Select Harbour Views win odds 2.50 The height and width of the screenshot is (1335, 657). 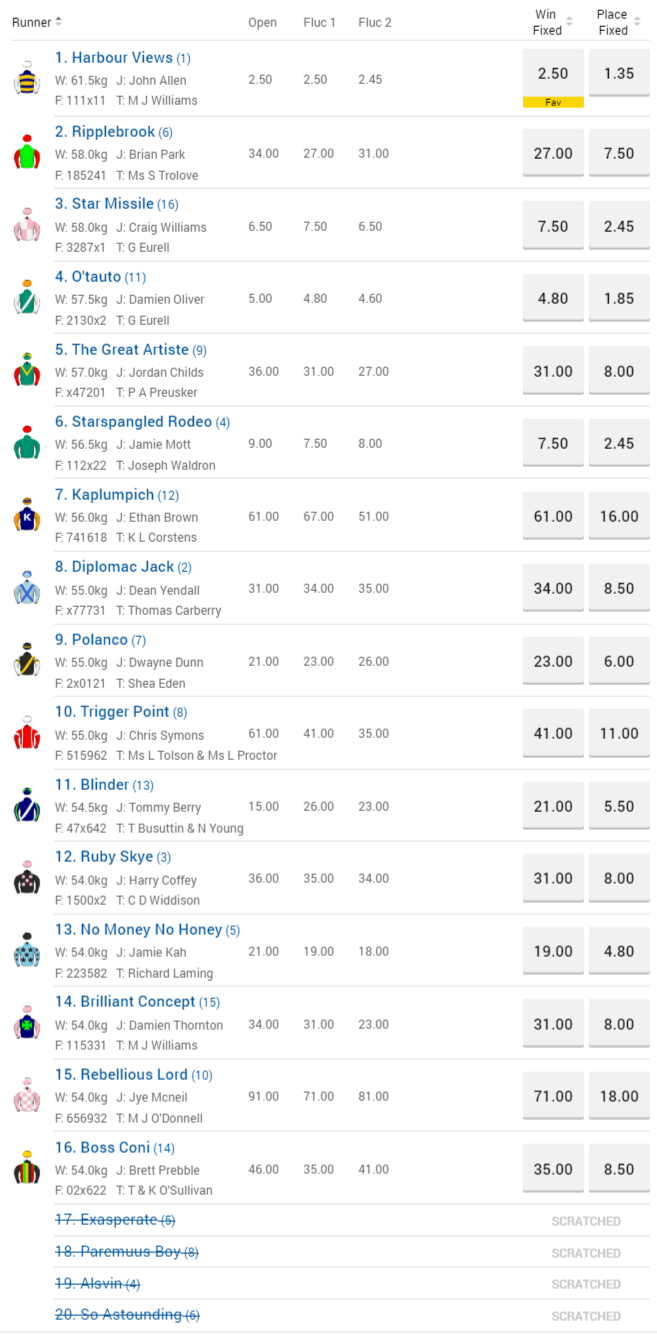pos(553,74)
